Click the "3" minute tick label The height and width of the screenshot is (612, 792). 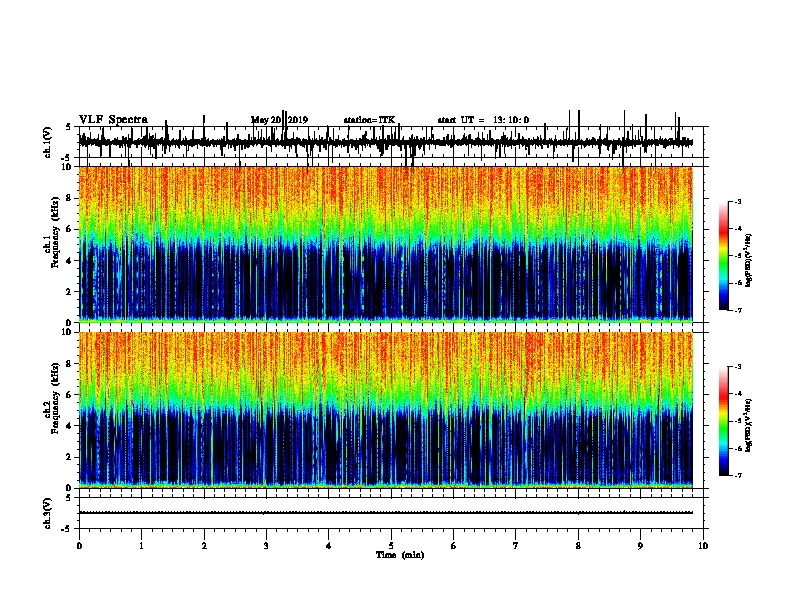click(x=266, y=546)
